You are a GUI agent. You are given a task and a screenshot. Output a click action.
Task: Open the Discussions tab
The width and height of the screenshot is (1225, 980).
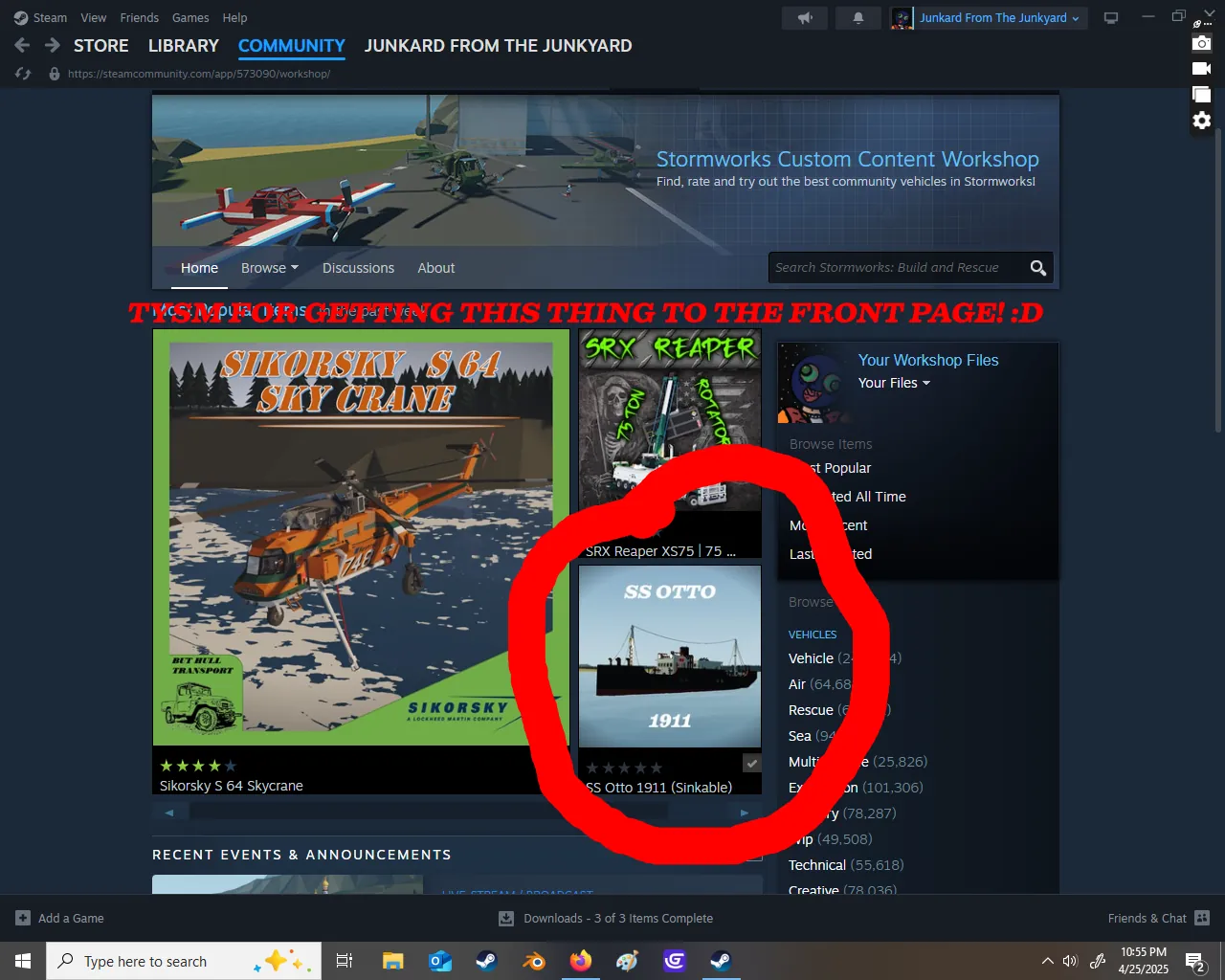pyautogui.click(x=358, y=268)
